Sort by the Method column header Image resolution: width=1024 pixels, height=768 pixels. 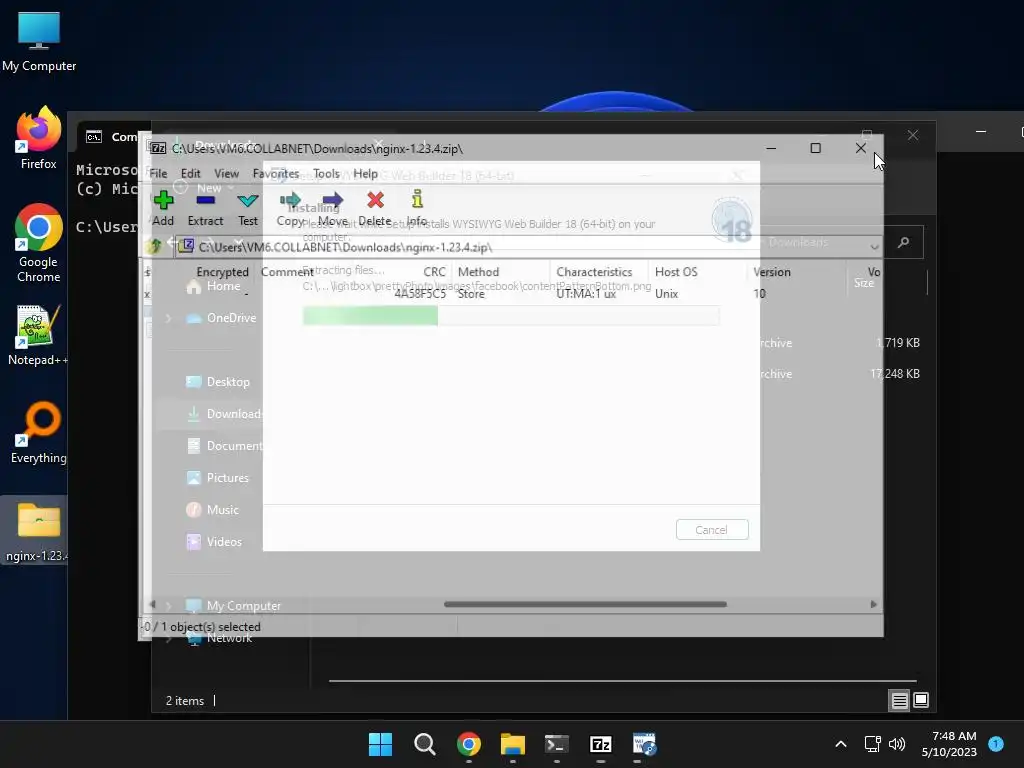pyautogui.click(x=478, y=272)
